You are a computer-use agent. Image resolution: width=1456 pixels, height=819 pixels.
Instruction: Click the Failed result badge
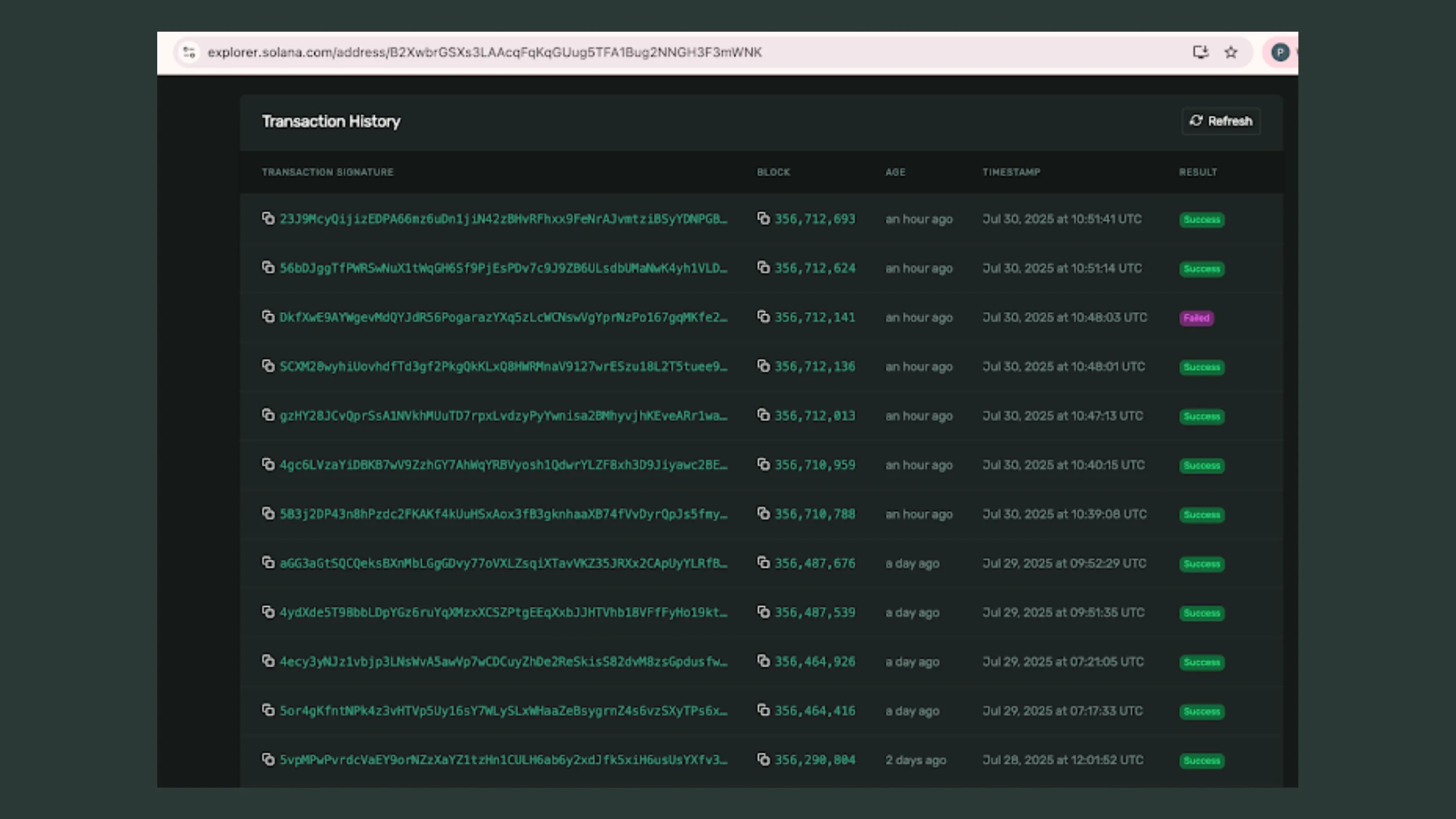1197,317
